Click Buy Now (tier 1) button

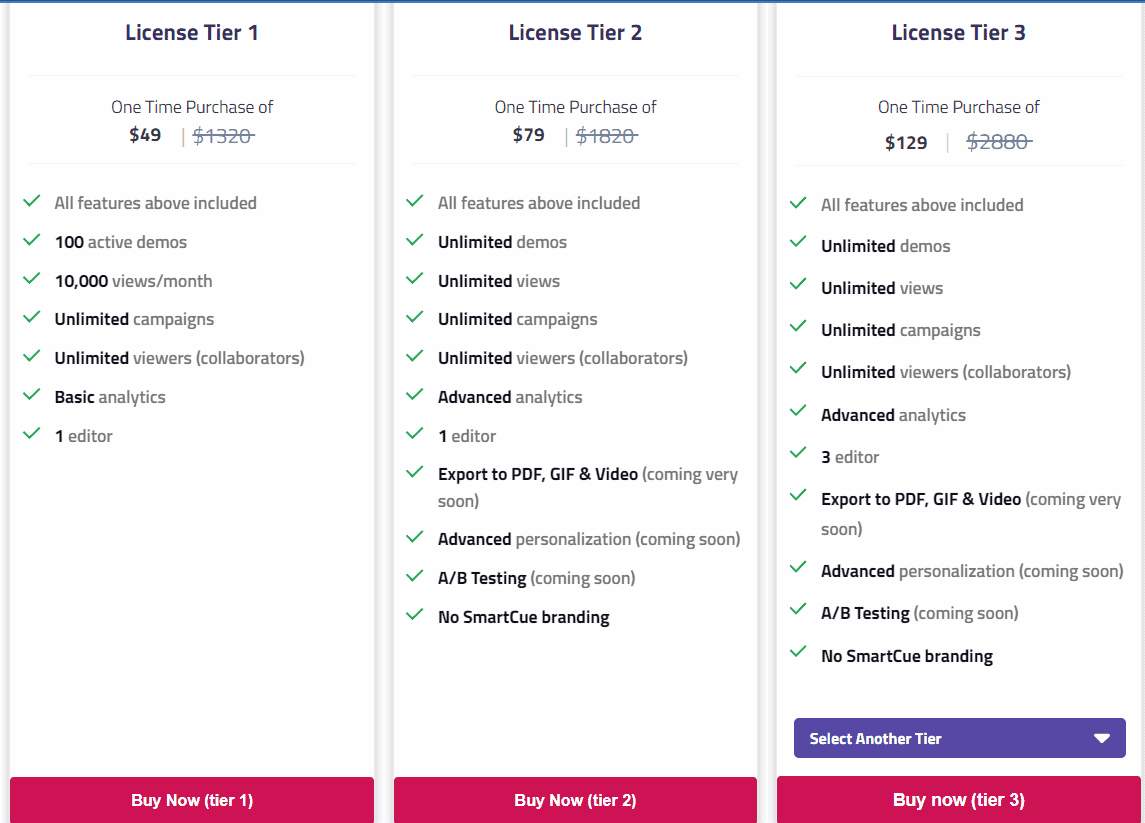(192, 800)
